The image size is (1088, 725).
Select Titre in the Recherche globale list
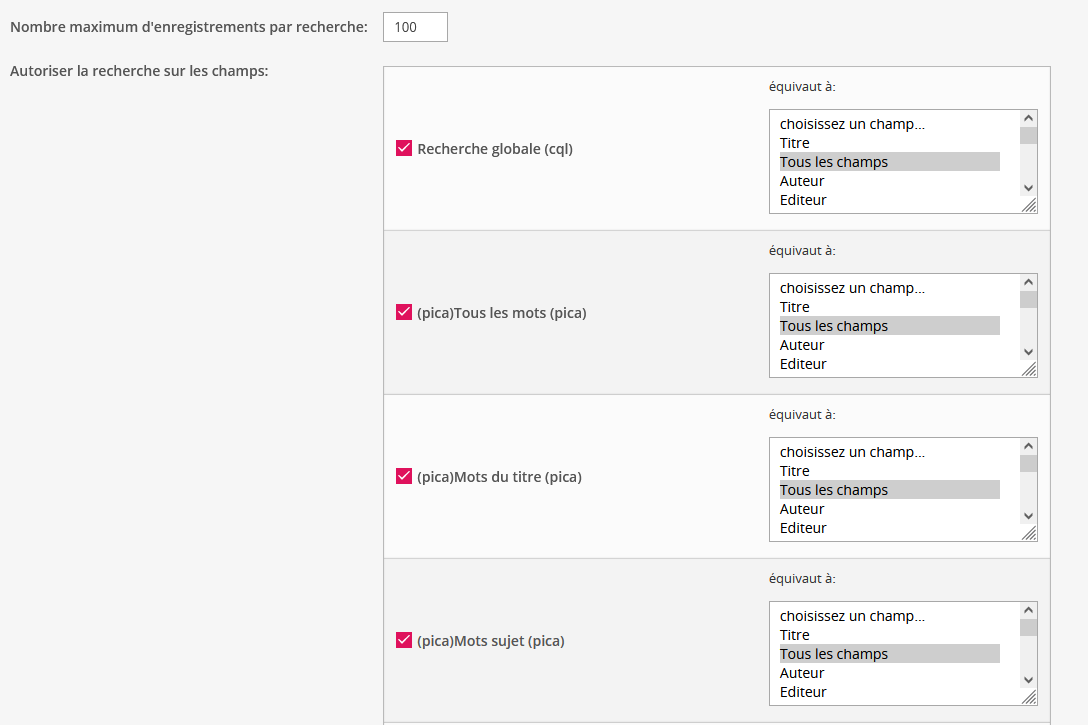pyautogui.click(x=795, y=143)
